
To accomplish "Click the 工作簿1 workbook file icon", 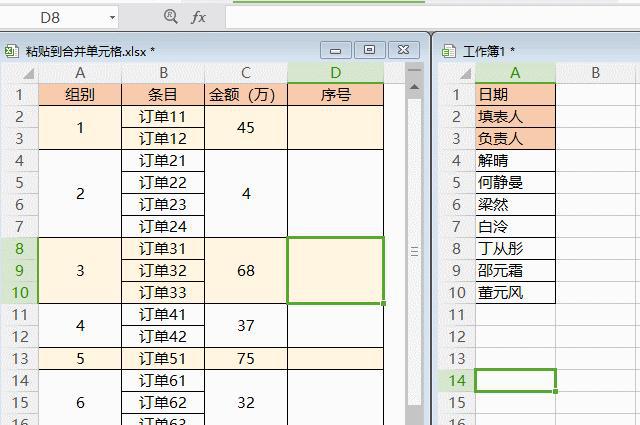I will click(x=449, y=51).
